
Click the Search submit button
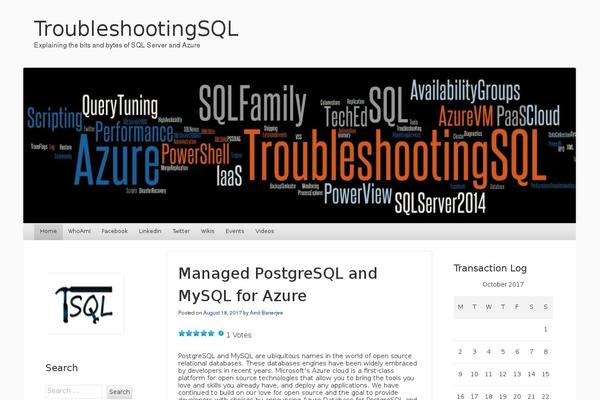tap(119, 392)
